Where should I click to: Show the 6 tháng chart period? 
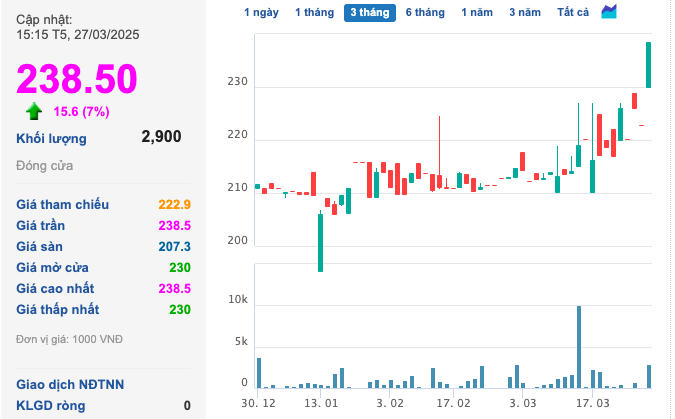[424, 12]
